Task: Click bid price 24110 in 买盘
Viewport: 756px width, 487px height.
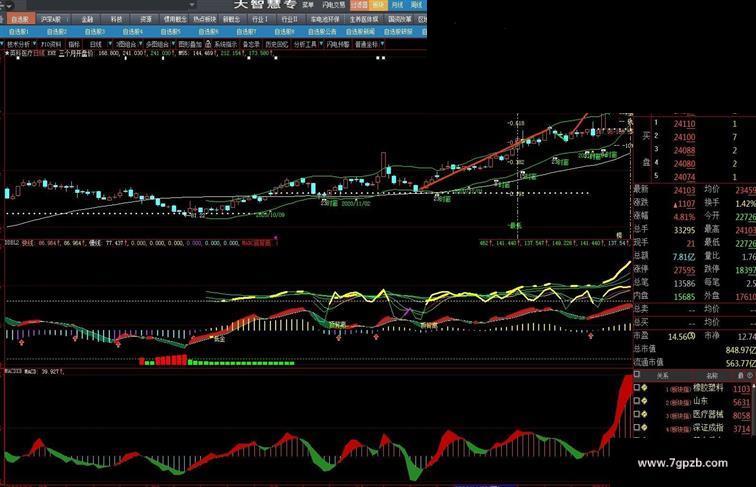Action: 685,124
